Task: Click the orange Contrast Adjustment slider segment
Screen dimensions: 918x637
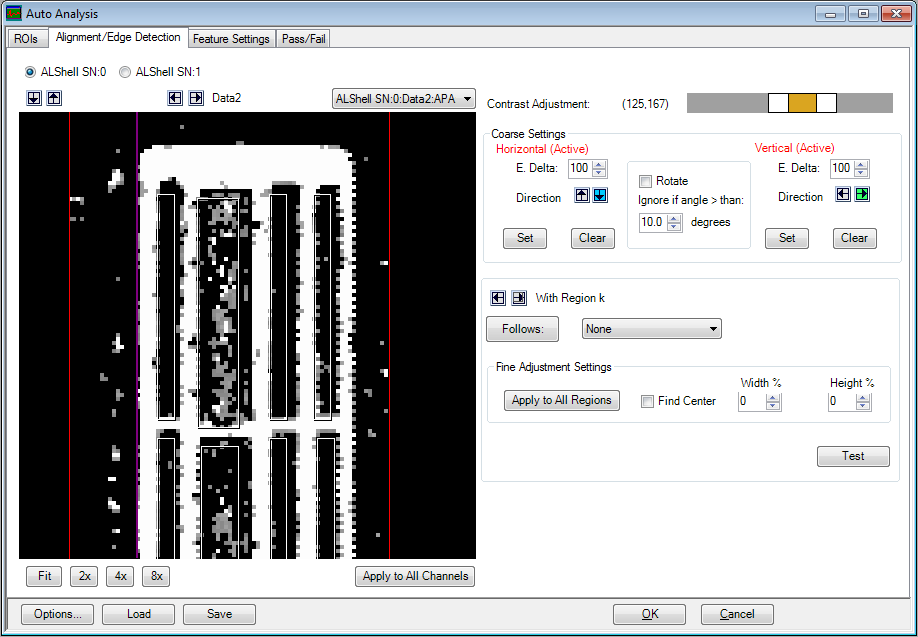Action: [x=802, y=103]
